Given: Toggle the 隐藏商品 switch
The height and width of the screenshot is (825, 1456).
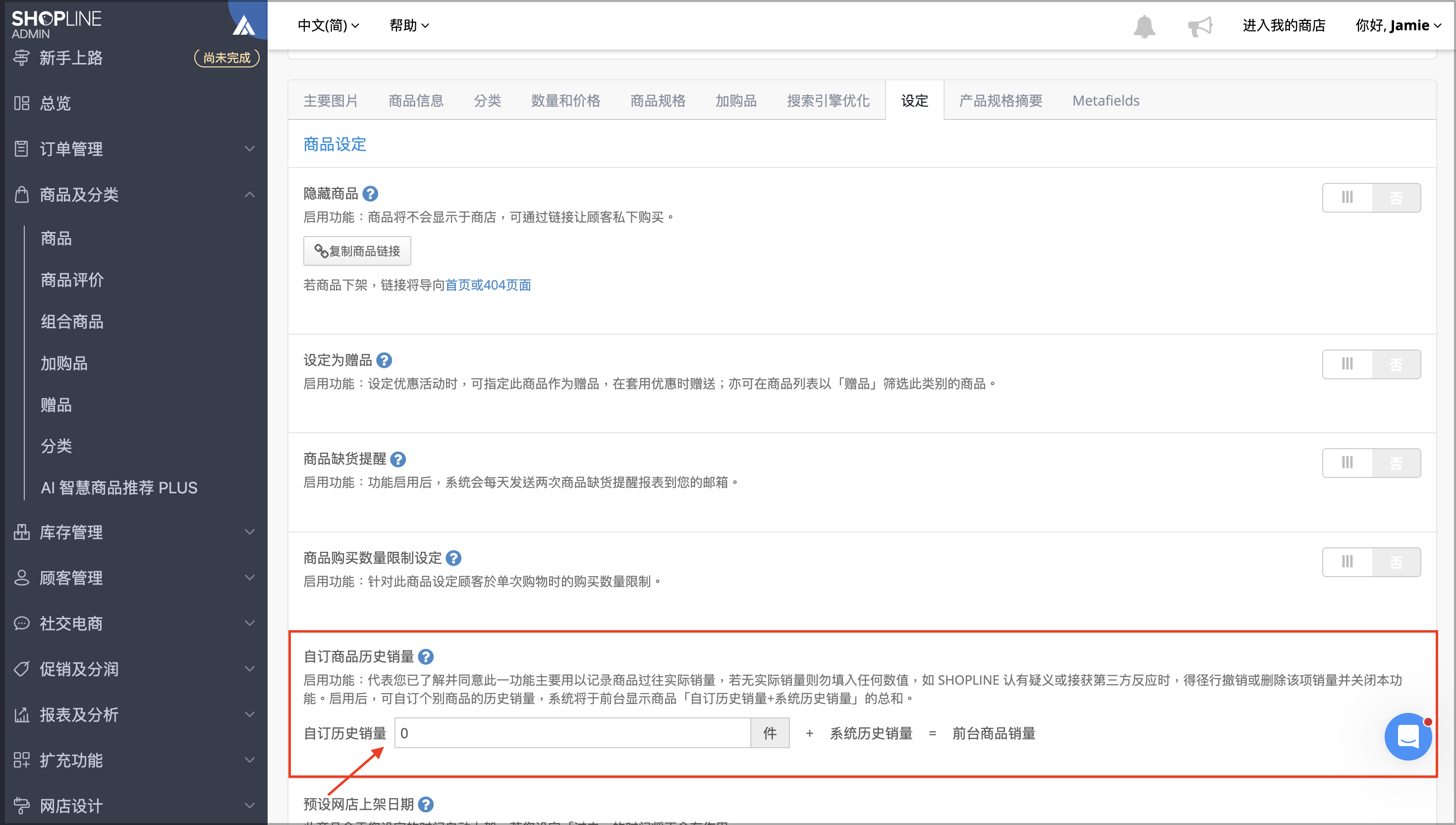Looking at the screenshot, I should pyautogui.click(x=1371, y=198).
